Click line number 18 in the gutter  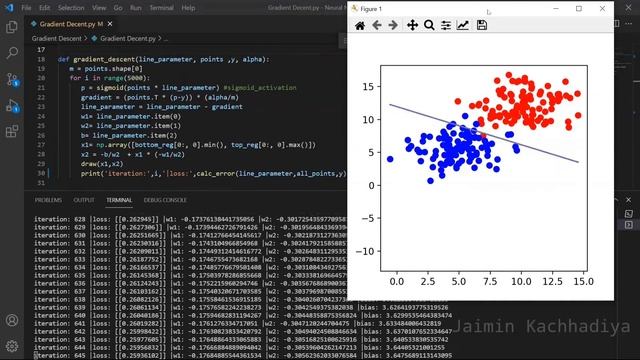(x=41, y=59)
